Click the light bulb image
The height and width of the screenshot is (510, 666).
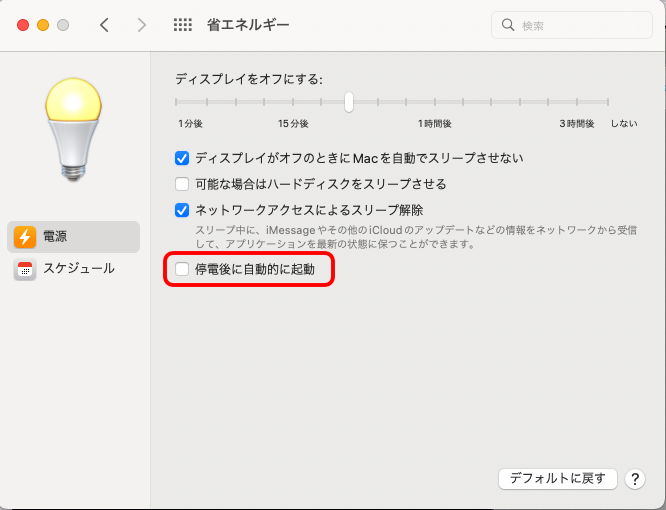pos(73,130)
